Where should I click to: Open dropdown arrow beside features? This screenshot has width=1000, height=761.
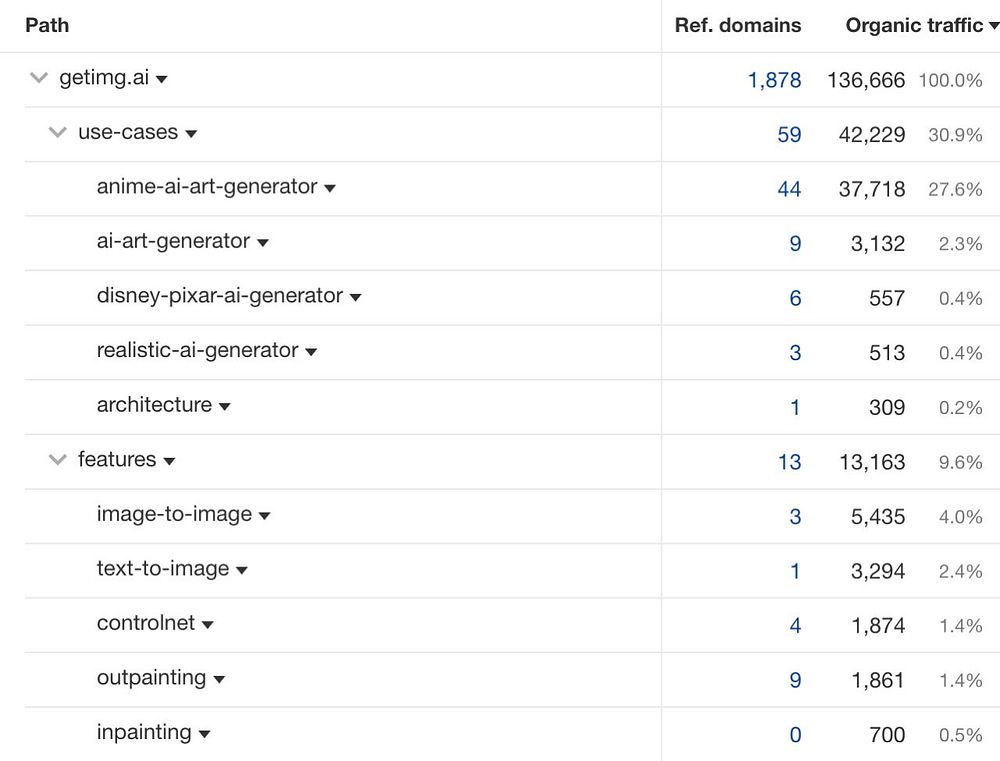click(x=169, y=461)
